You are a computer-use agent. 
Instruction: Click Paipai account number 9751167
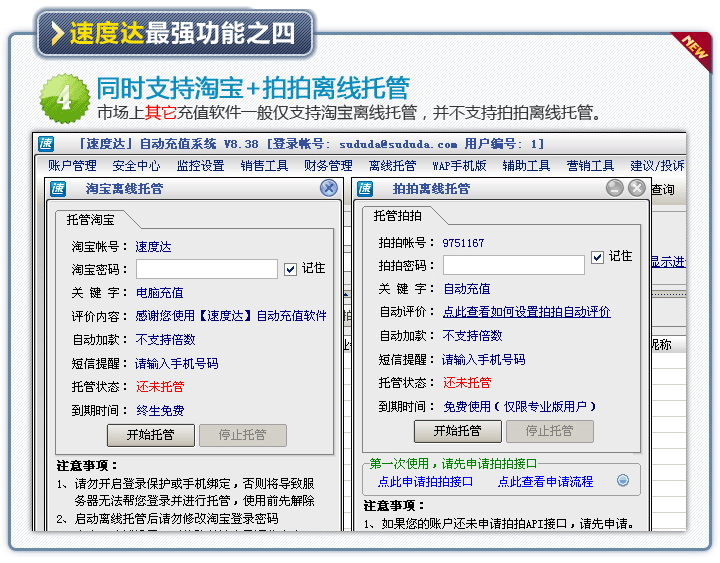[463, 243]
